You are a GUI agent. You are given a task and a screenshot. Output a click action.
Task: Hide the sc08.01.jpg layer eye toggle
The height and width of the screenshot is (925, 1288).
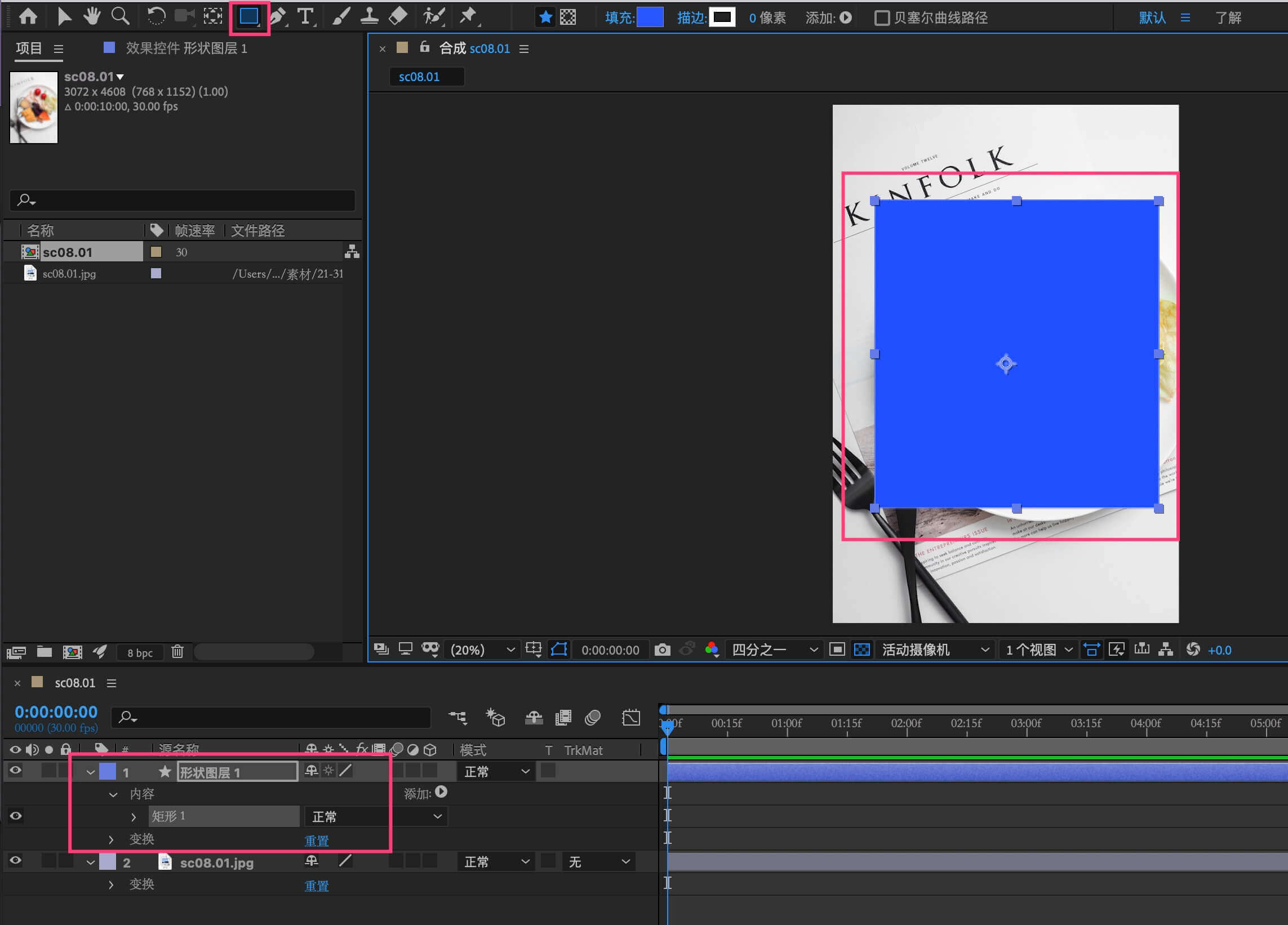click(15, 861)
